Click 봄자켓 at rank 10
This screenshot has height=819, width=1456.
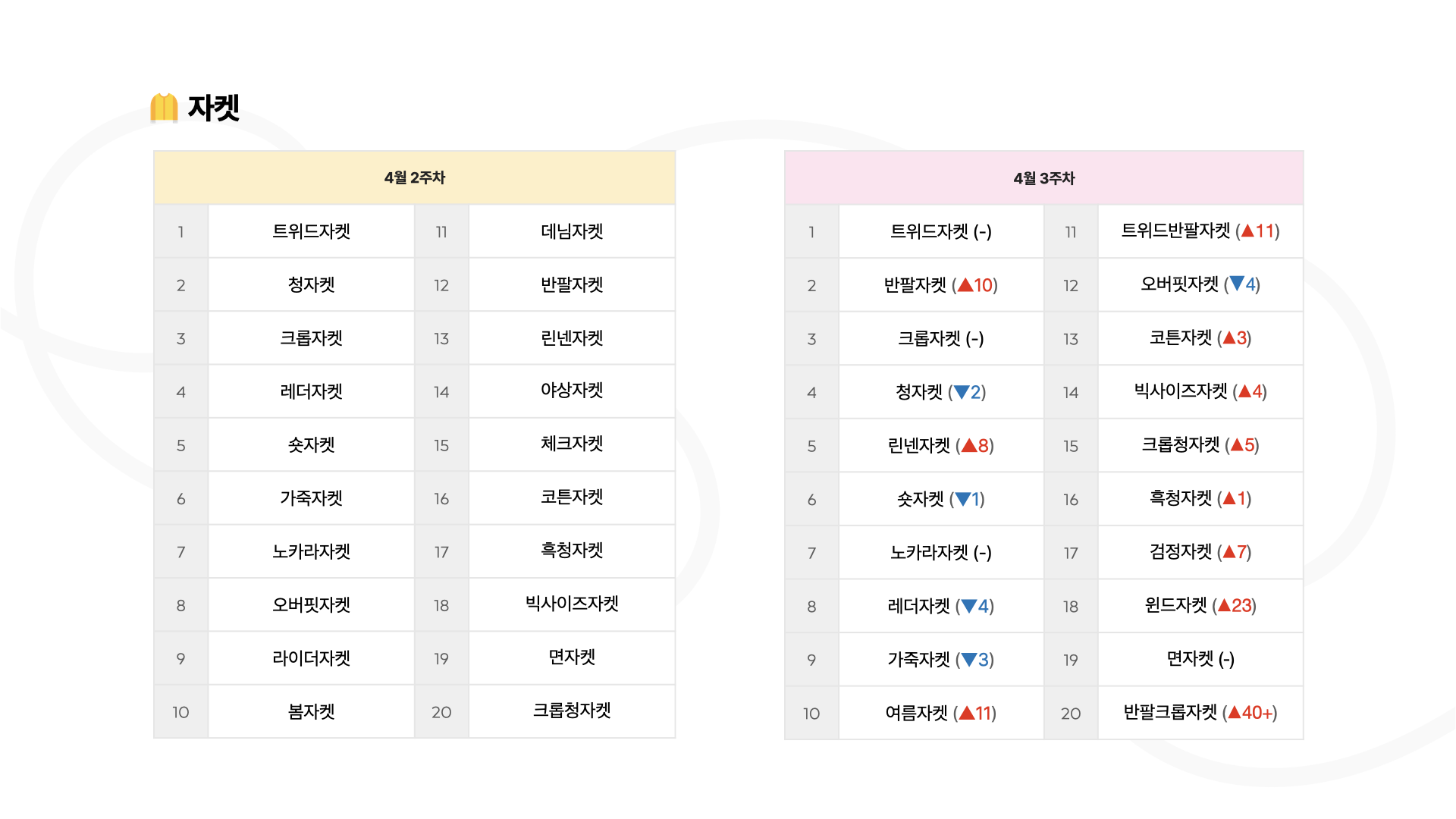click(312, 711)
